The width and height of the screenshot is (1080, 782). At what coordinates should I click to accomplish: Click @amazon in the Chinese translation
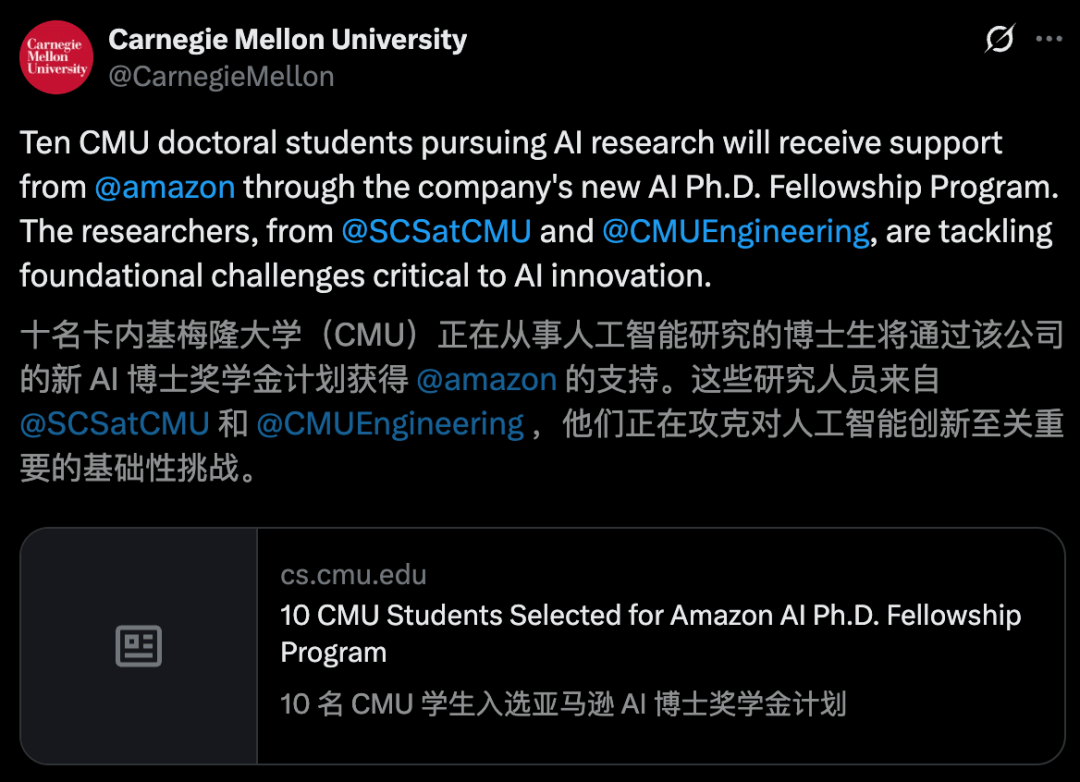click(486, 380)
